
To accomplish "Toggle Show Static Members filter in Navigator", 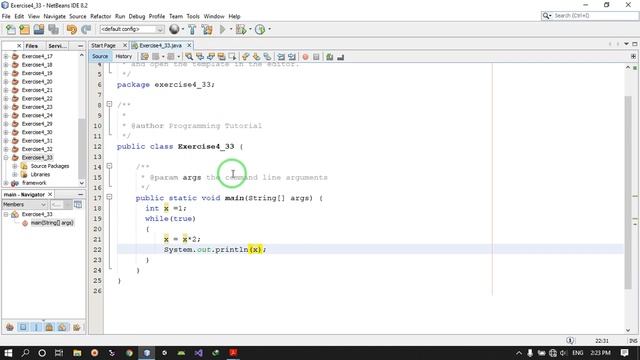I will click(x=36, y=327).
